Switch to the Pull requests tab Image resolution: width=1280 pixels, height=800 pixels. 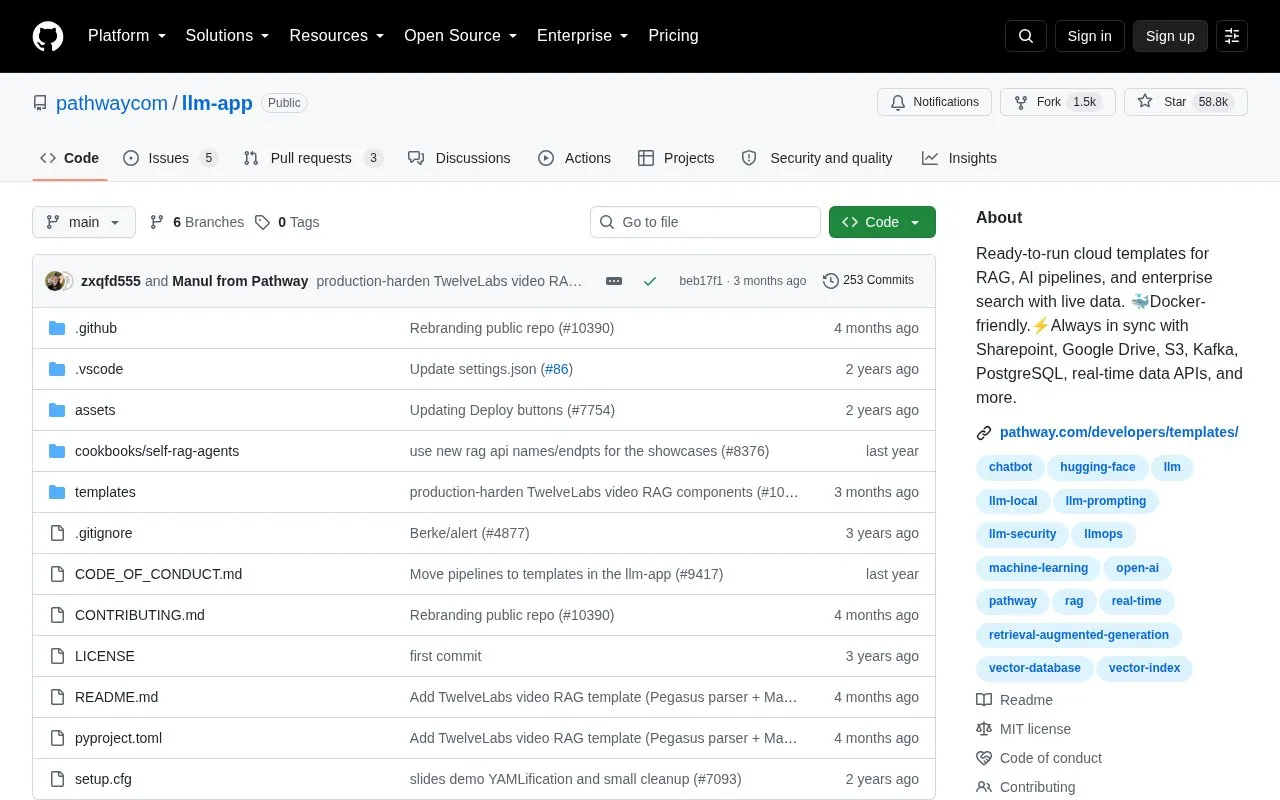(313, 158)
